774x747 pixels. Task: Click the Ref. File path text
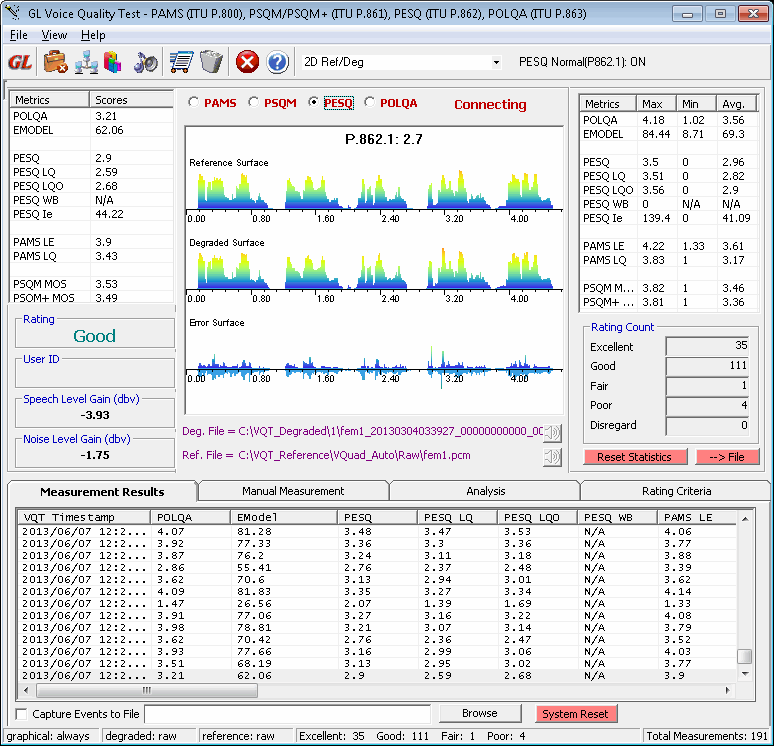coord(326,455)
